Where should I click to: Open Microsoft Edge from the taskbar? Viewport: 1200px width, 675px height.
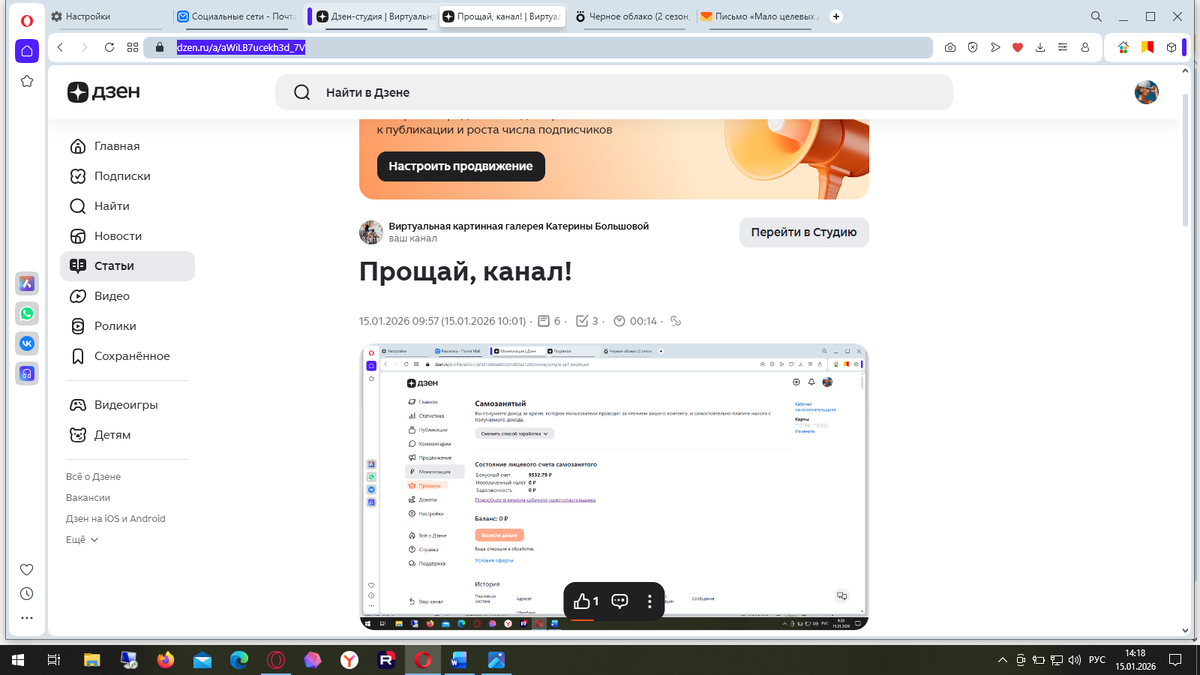239,660
